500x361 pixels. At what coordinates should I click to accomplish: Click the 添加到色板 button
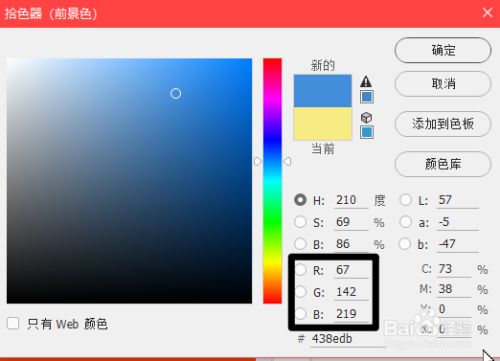click(443, 124)
